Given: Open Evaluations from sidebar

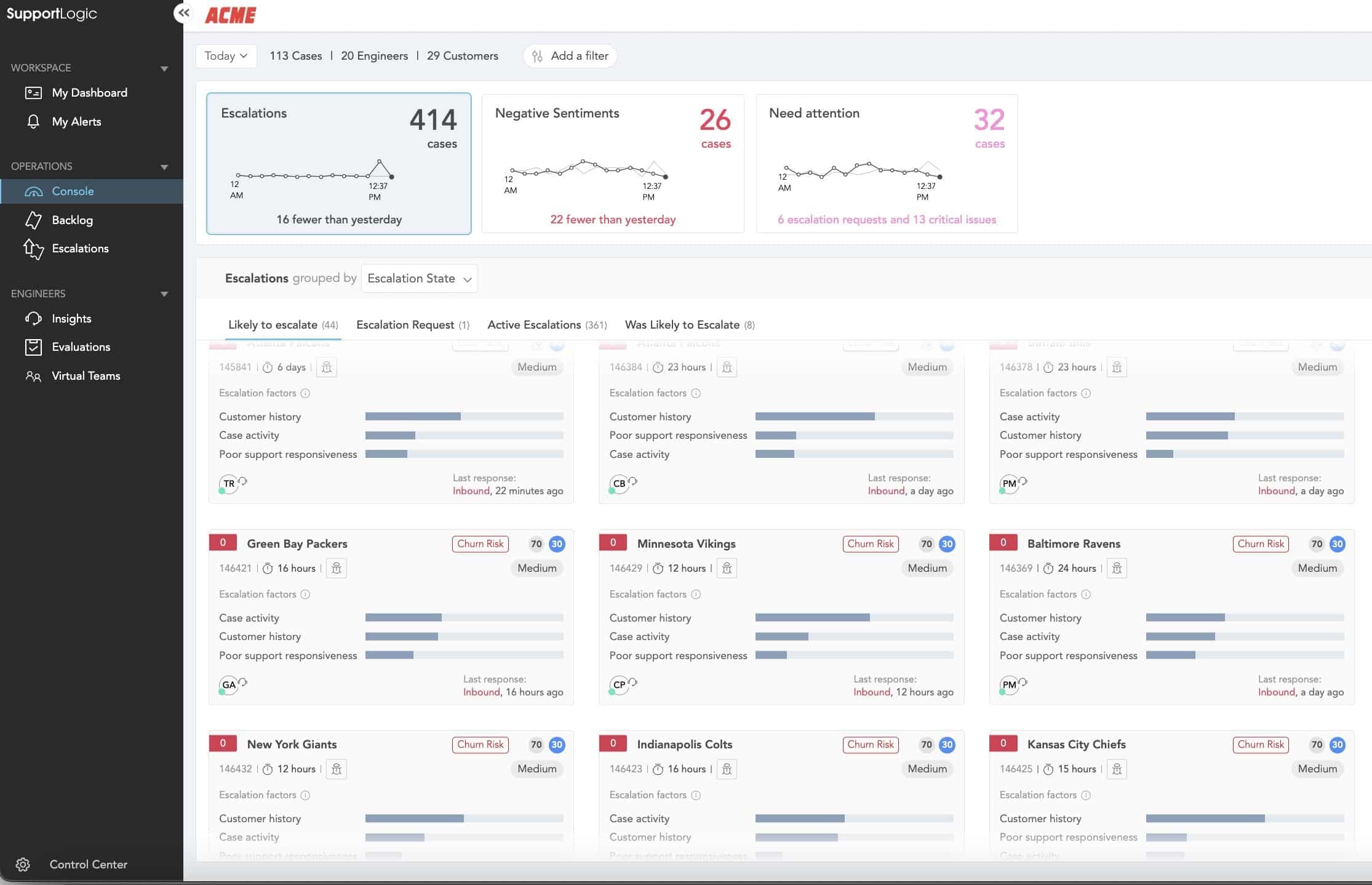Looking at the screenshot, I should 81,347.
